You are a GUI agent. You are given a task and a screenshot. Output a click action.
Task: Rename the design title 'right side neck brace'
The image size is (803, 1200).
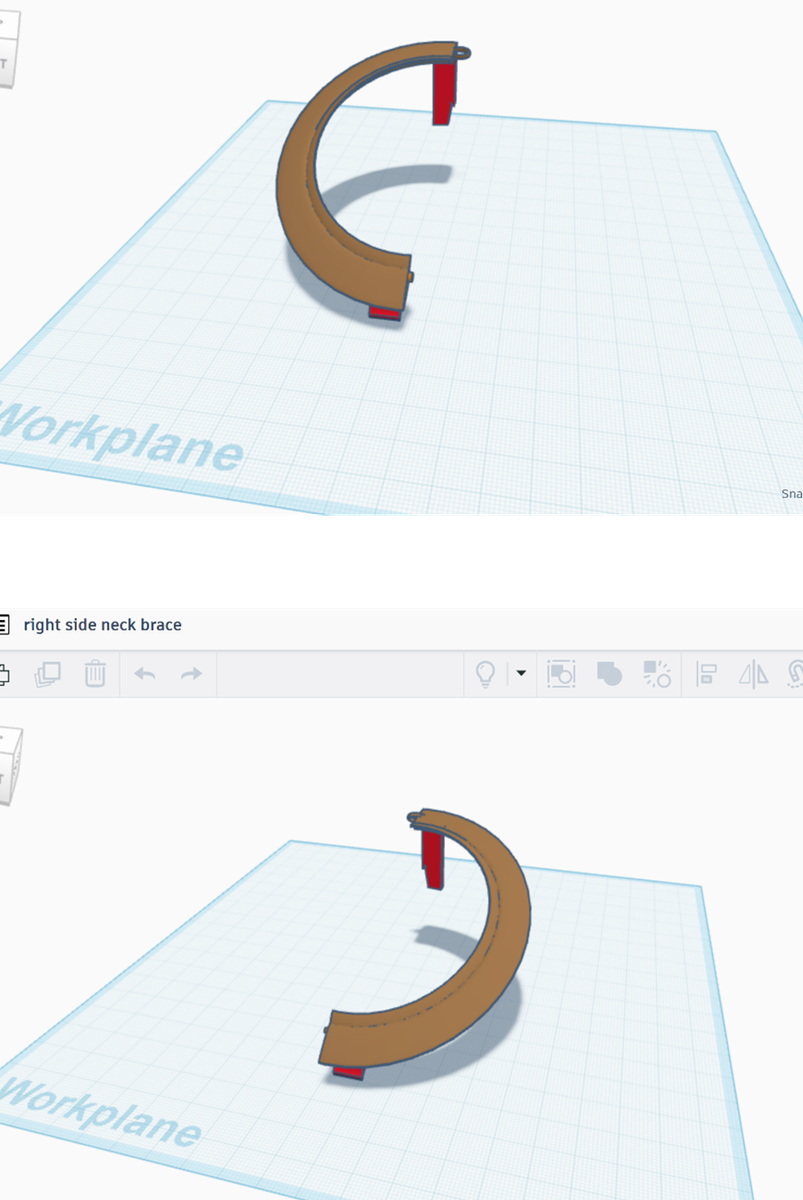103,625
